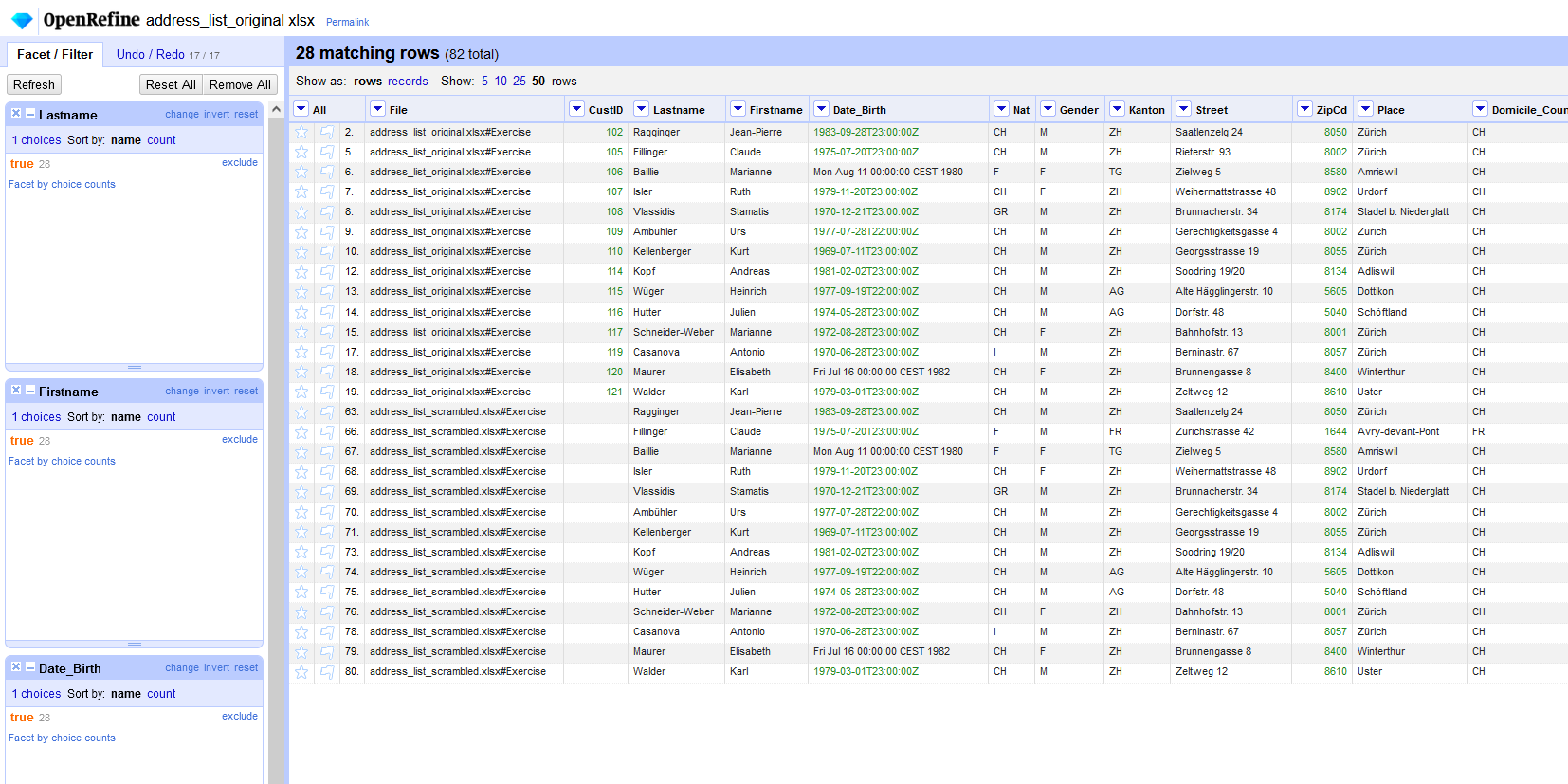
Task: Open the Lastname column dropdown menu
Action: pyautogui.click(x=642, y=109)
